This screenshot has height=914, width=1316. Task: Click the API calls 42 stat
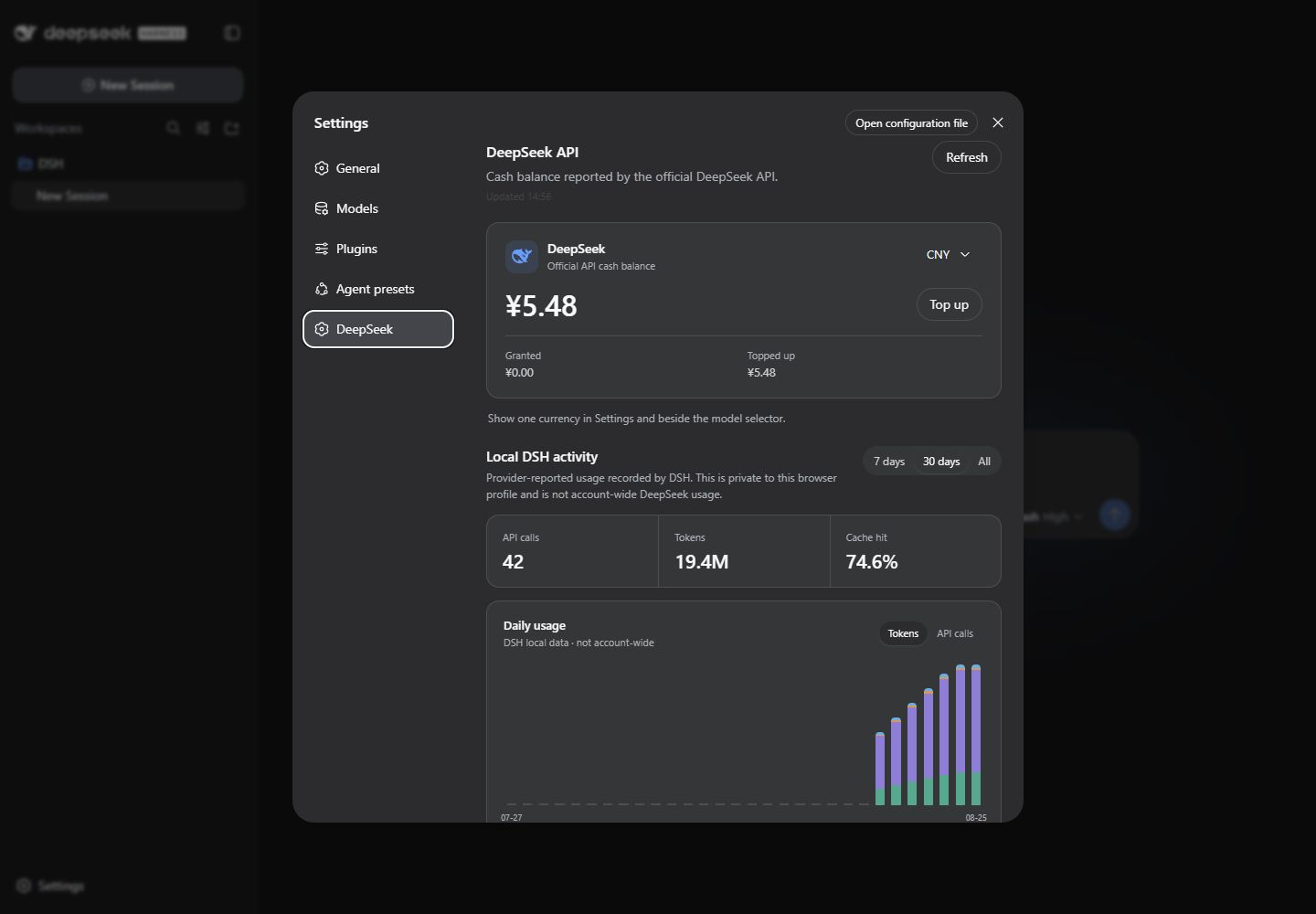tap(572, 551)
